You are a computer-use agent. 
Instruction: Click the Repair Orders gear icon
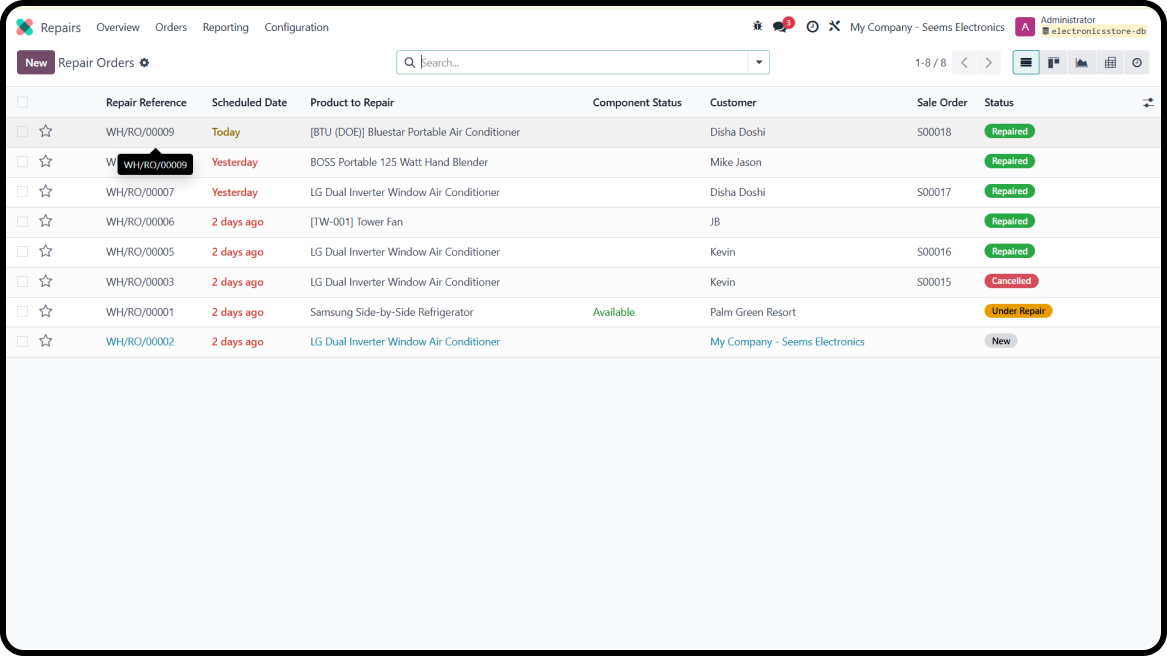click(x=144, y=63)
